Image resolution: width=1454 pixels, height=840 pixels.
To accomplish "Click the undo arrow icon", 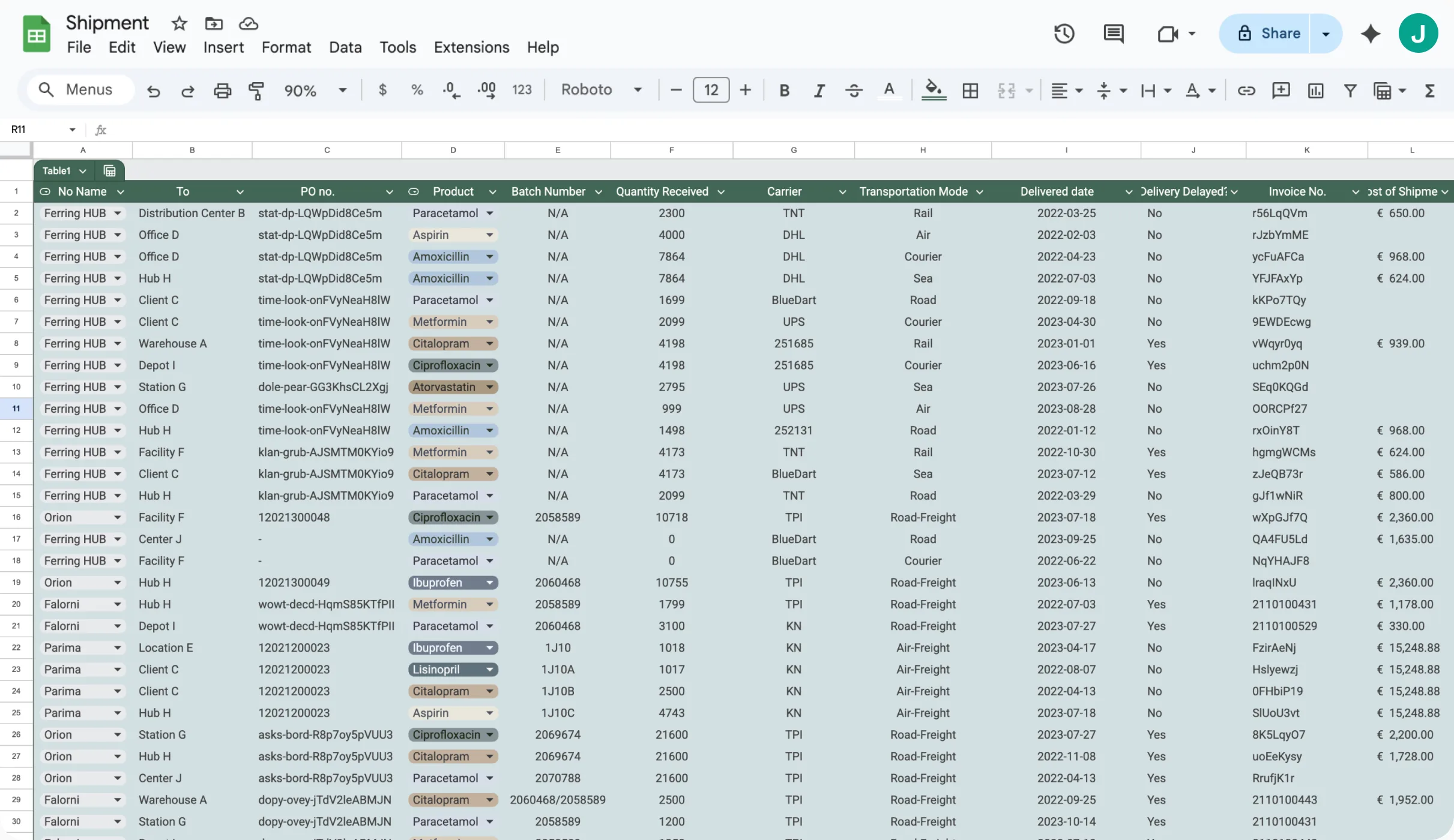I will click(x=154, y=91).
